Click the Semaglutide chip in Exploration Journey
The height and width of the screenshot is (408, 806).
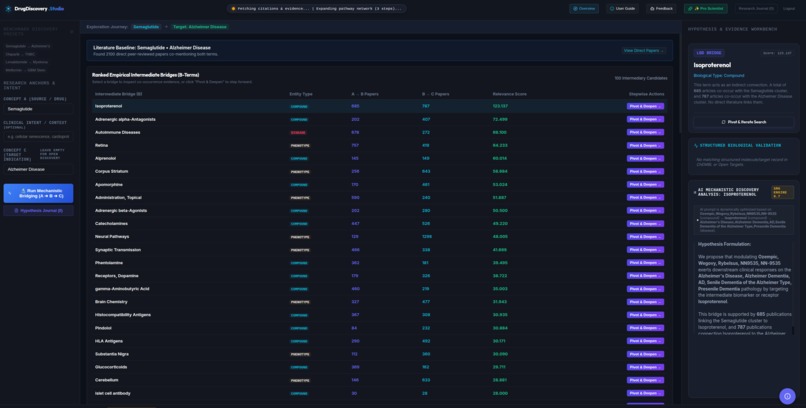[146, 27]
